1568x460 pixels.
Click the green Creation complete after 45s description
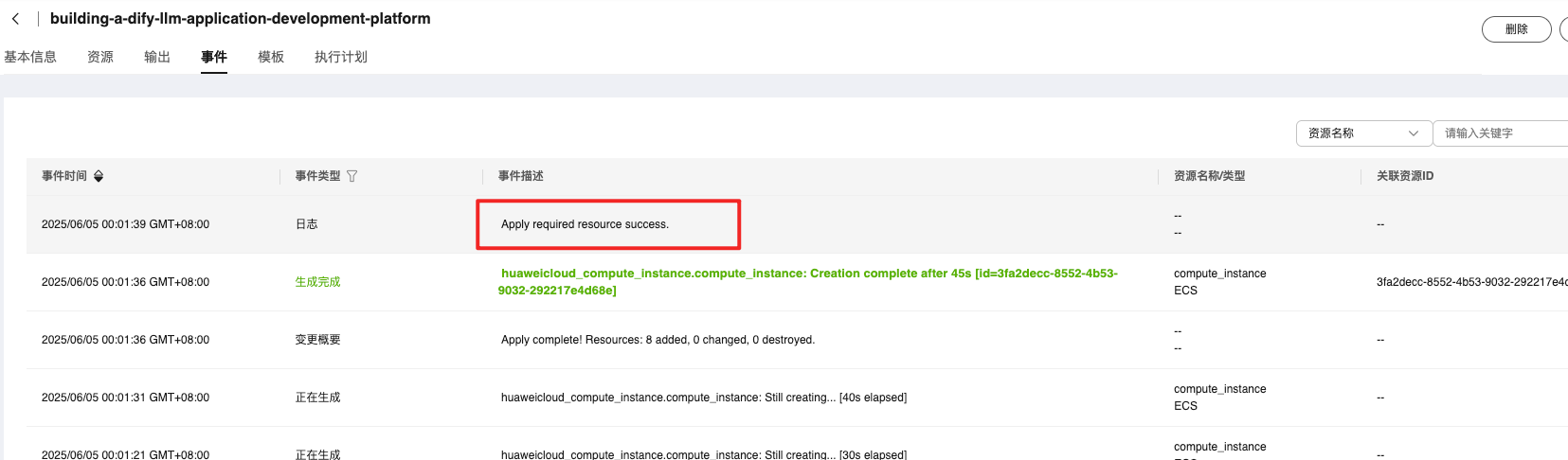click(808, 282)
